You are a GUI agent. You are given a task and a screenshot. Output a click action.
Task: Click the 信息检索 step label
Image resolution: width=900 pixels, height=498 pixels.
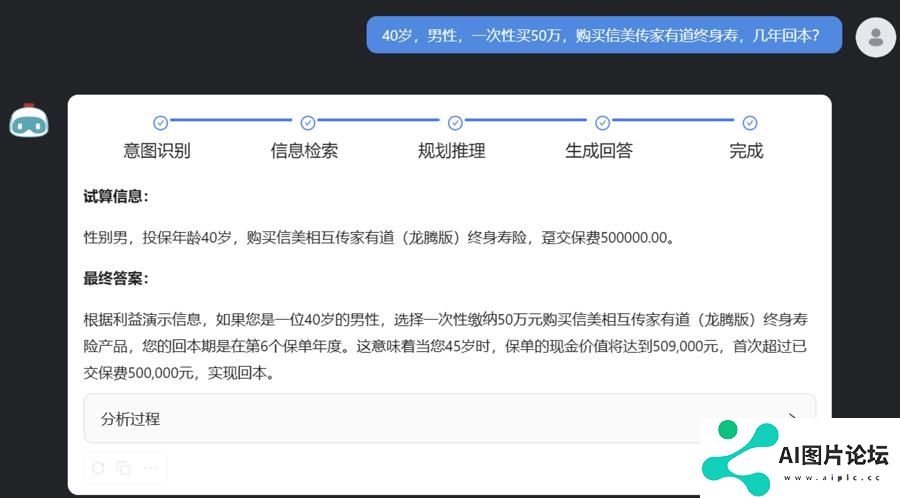pyautogui.click(x=304, y=151)
